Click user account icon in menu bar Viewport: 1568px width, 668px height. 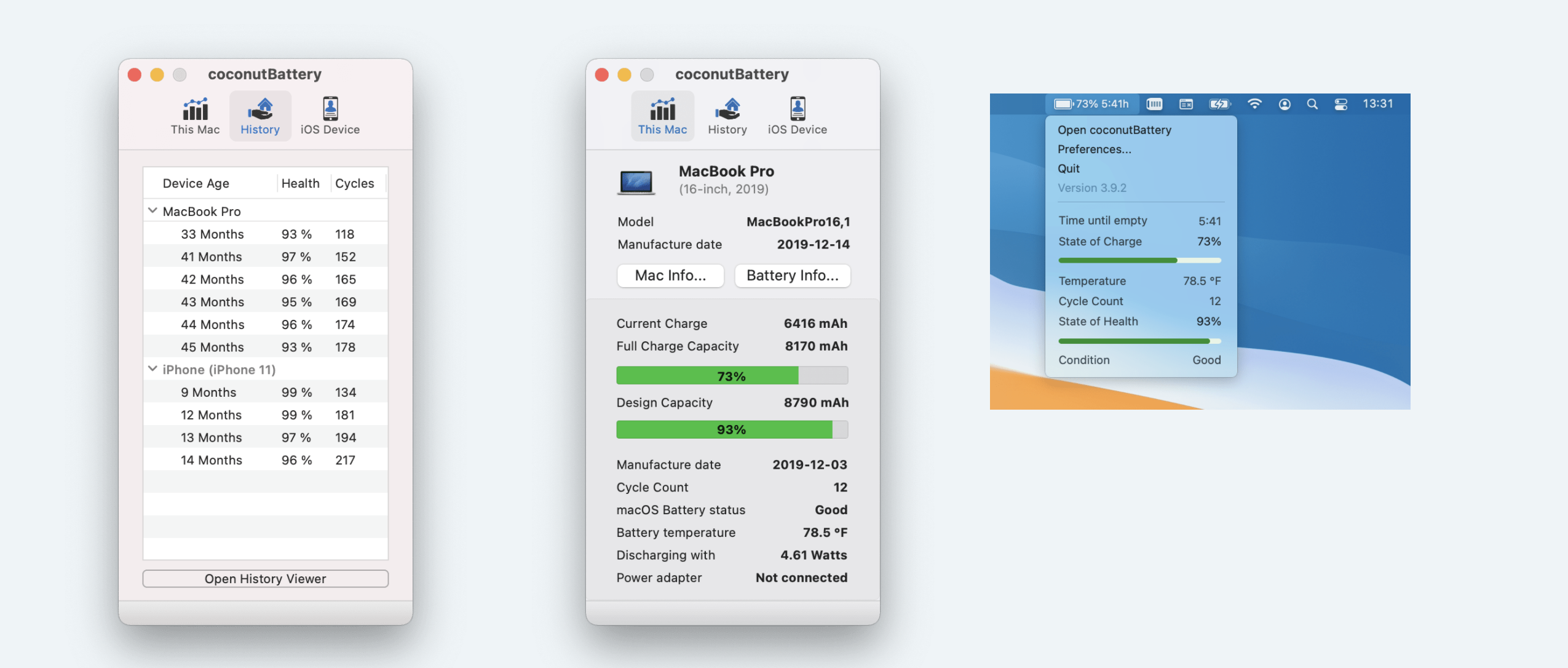1285,104
